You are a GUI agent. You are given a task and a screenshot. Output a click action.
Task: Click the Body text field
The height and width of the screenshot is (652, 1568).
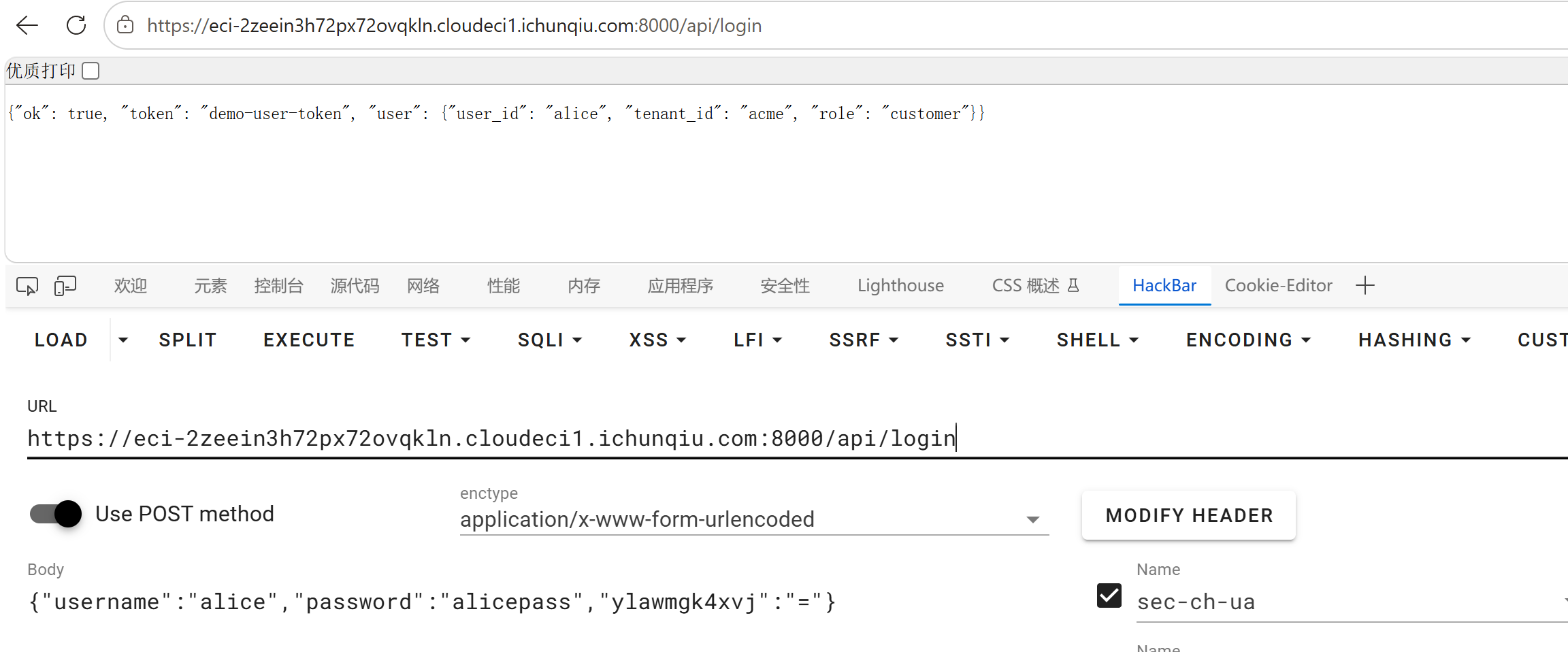(544, 602)
